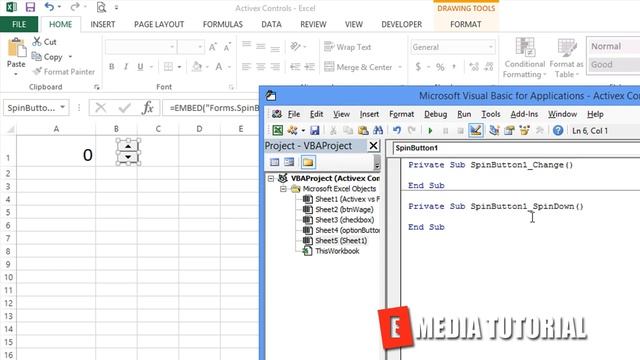This screenshot has width=640, height=360.
Task: Toggle Center alignment in ribbon
Action: pos(260,67)
